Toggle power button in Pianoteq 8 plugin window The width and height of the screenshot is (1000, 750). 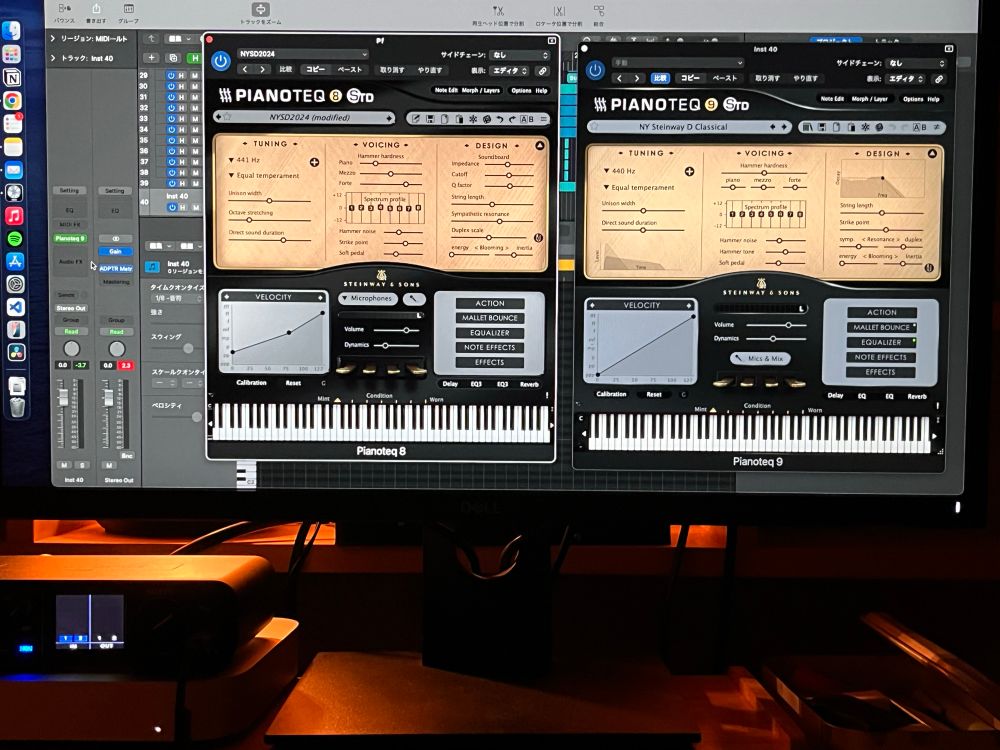tap(221, 61)
